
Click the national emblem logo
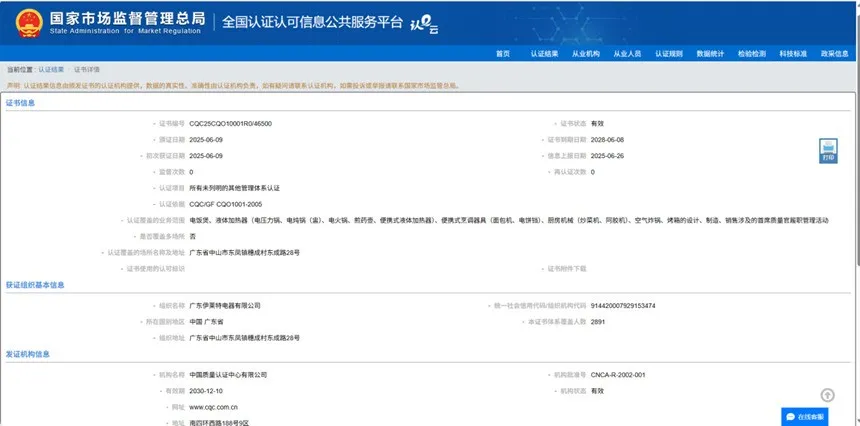click(29, 23)
